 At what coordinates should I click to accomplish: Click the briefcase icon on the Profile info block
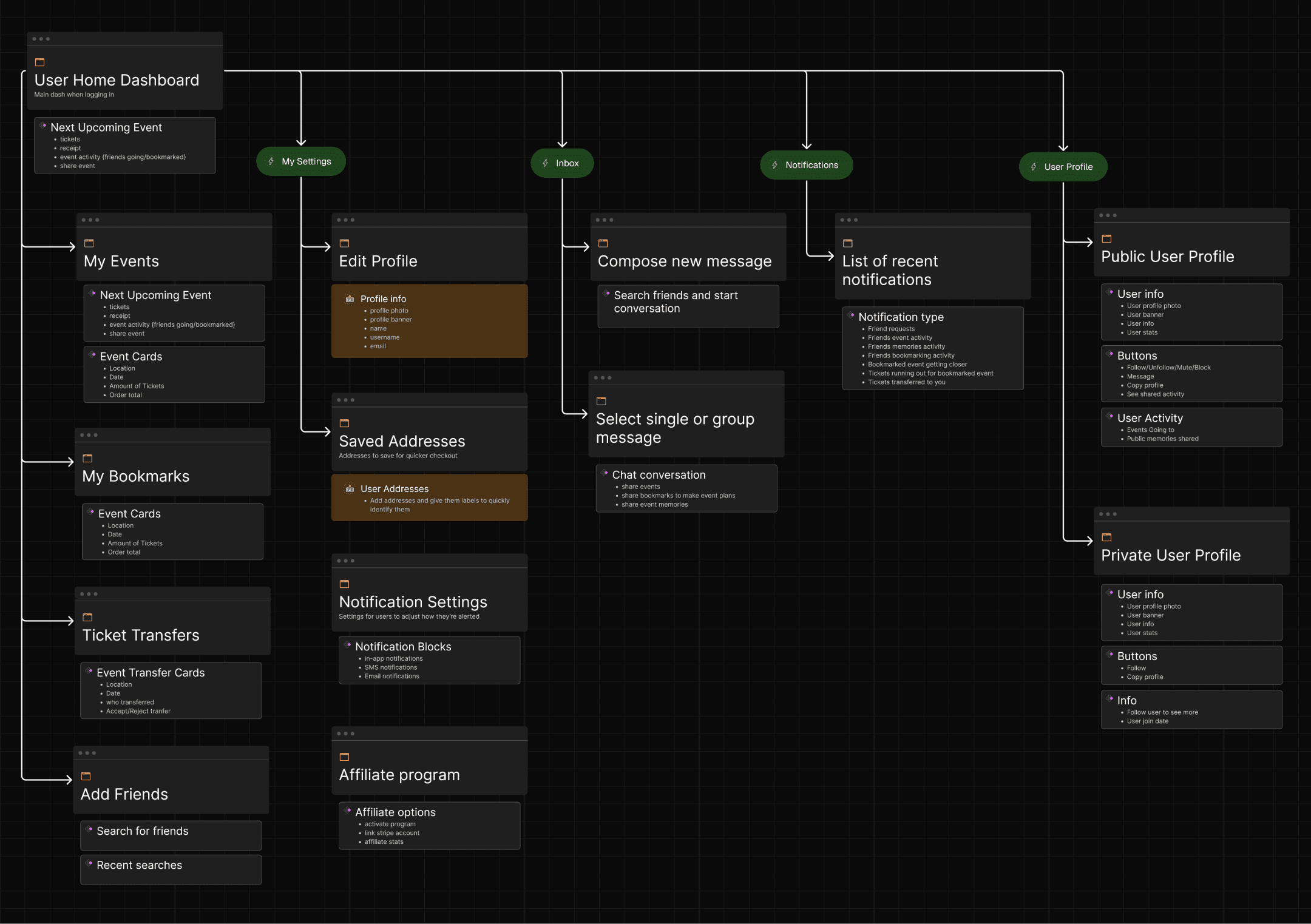[350, 298]
